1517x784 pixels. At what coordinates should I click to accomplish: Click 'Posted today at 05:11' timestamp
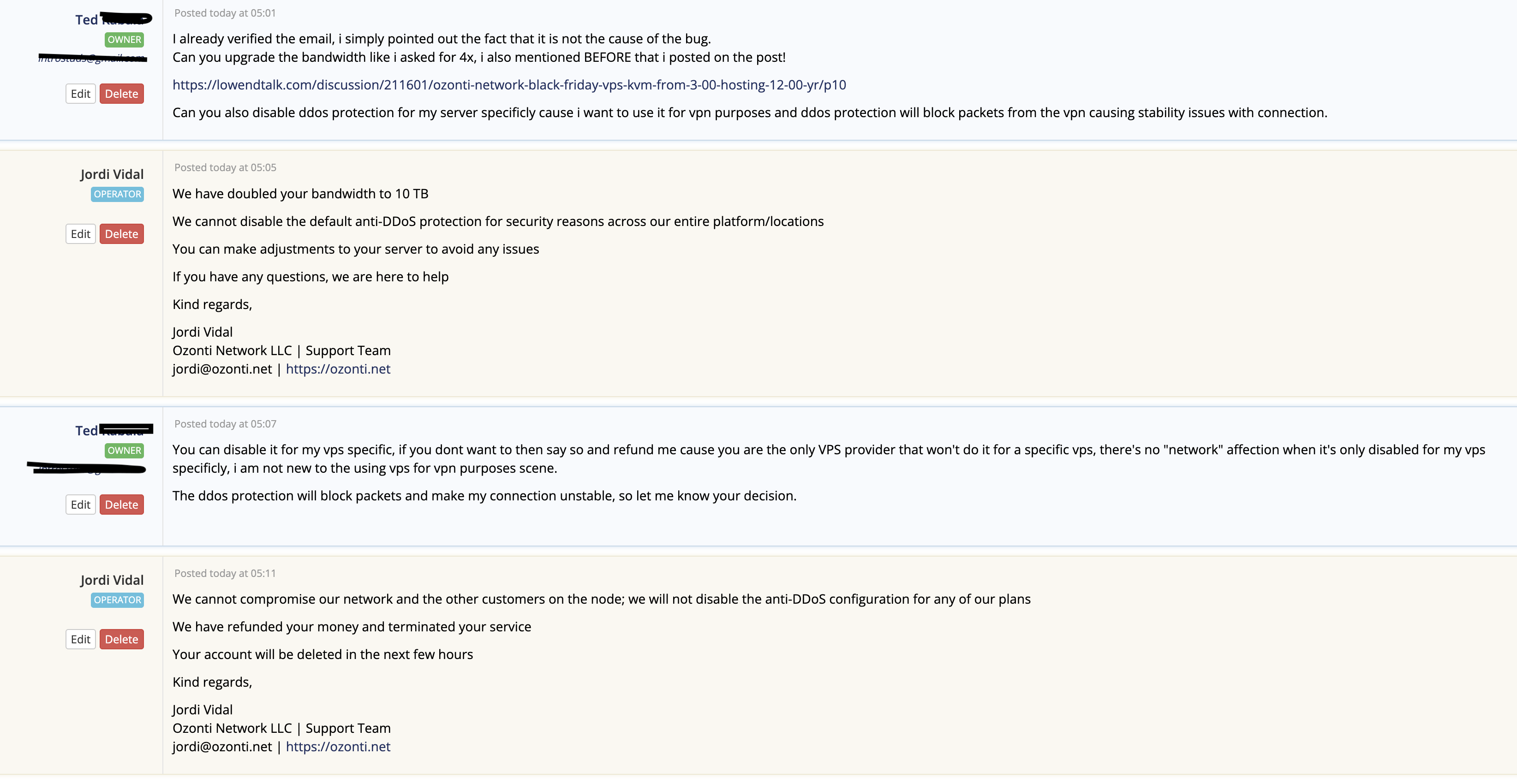click(225, 573)
